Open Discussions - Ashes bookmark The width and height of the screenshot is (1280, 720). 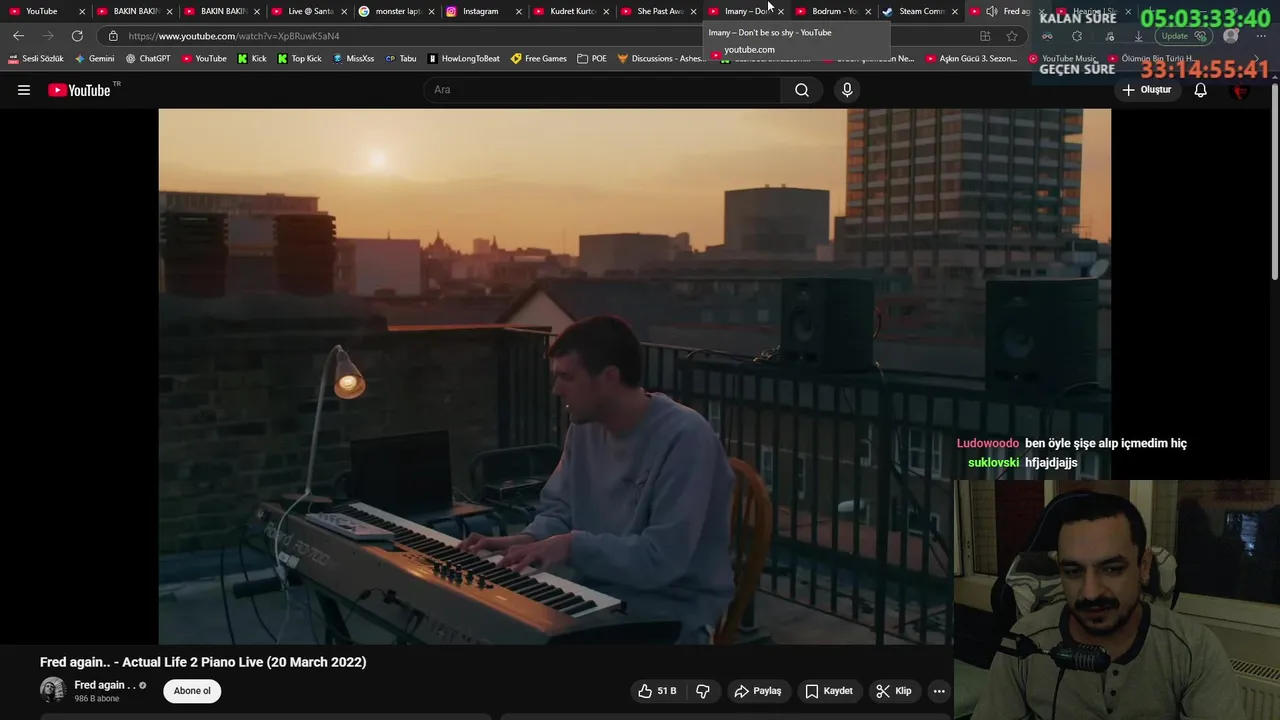tap(660, 58)
